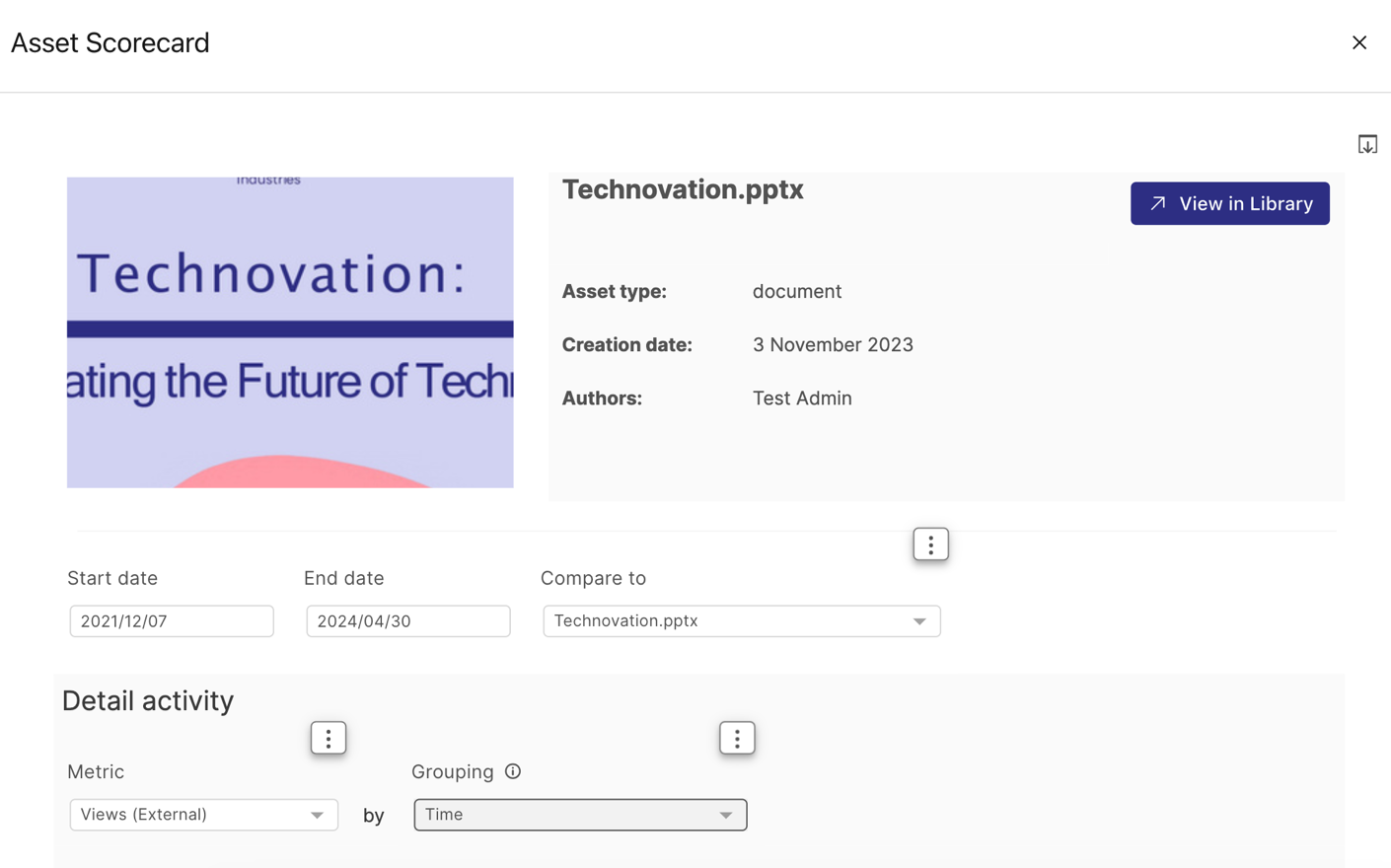Click the View in Library button text
Image resolution: width=1391 pixels, height=868 pixels.
coord(1245,203)
